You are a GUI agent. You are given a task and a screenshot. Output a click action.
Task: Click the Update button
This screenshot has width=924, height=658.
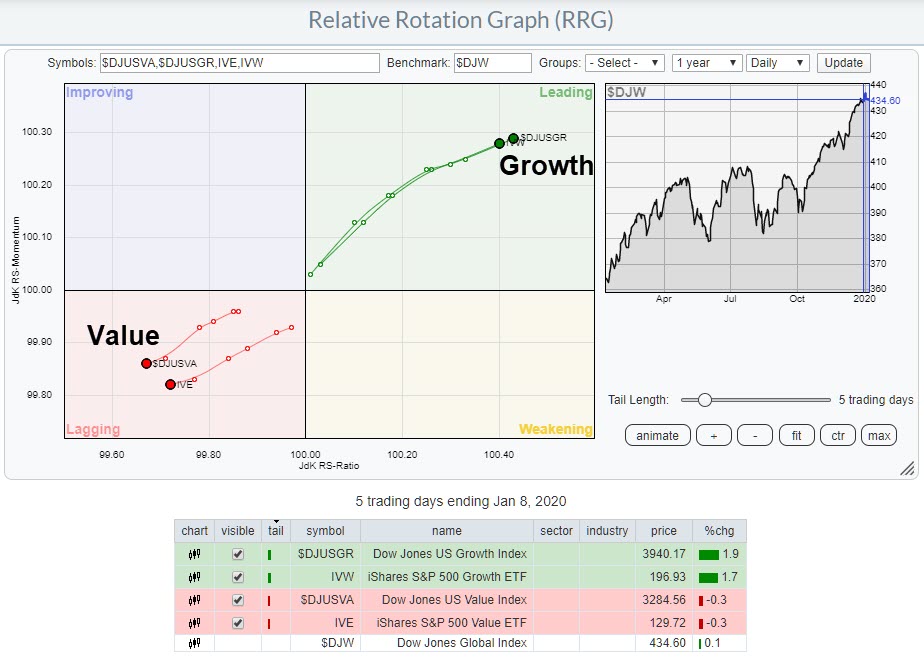coord(843,63)
